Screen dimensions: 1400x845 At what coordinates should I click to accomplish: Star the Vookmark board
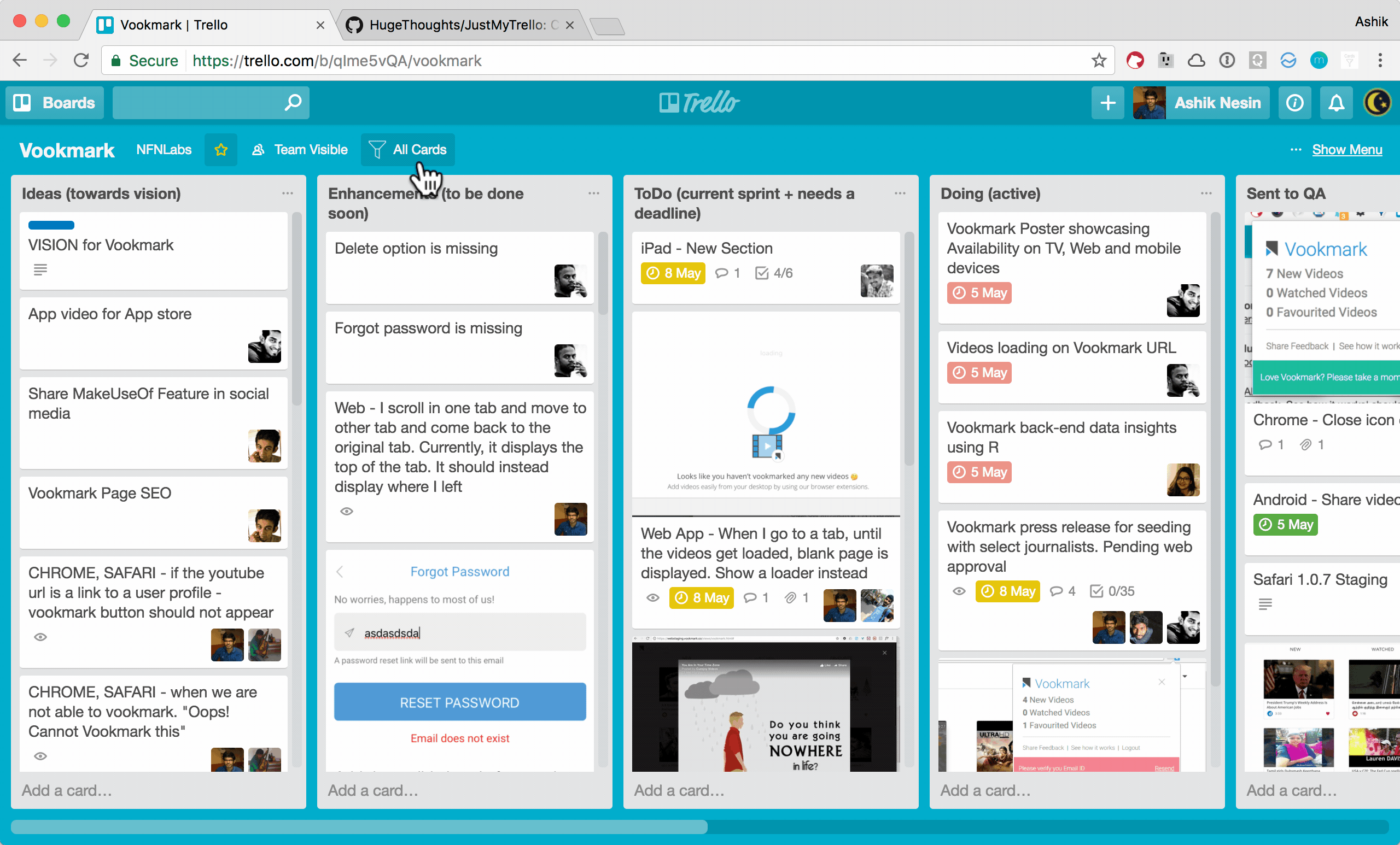(221, 150)
